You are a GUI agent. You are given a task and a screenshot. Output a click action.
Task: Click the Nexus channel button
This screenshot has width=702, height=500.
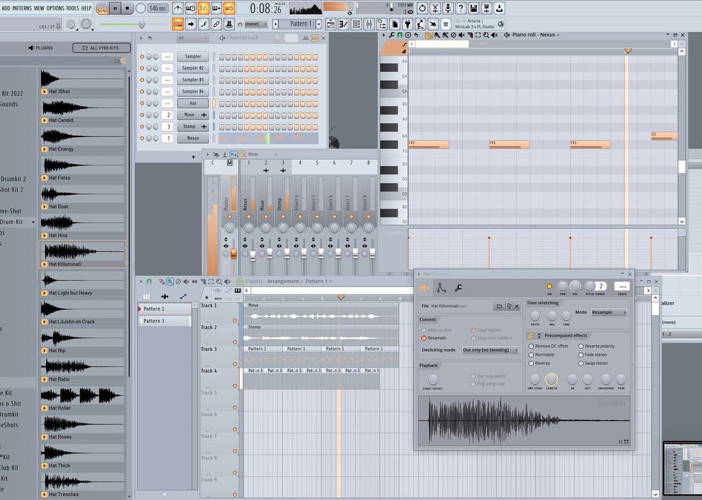193,139
